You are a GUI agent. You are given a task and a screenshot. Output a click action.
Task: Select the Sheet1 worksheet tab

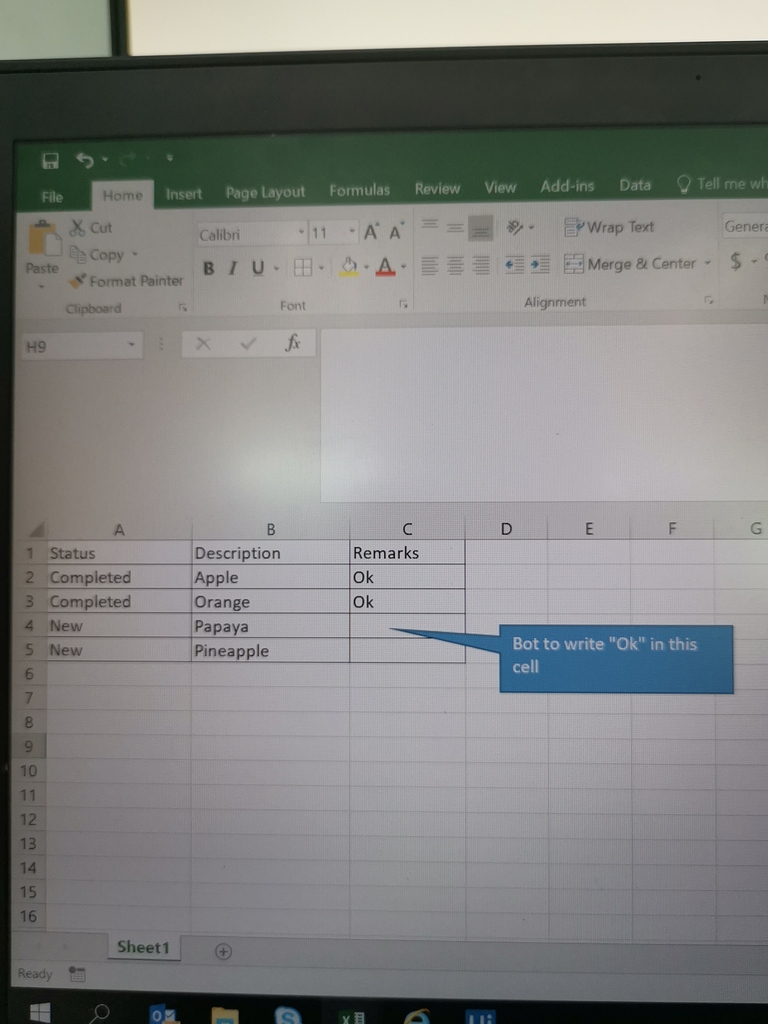(x=143, y=948)
